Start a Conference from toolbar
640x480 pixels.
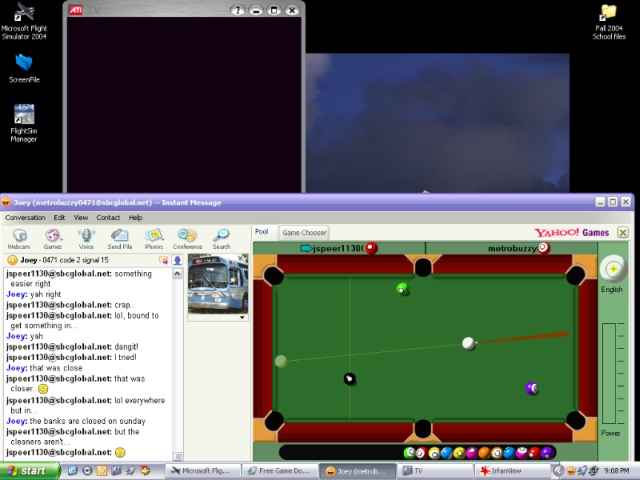point(187,237)
